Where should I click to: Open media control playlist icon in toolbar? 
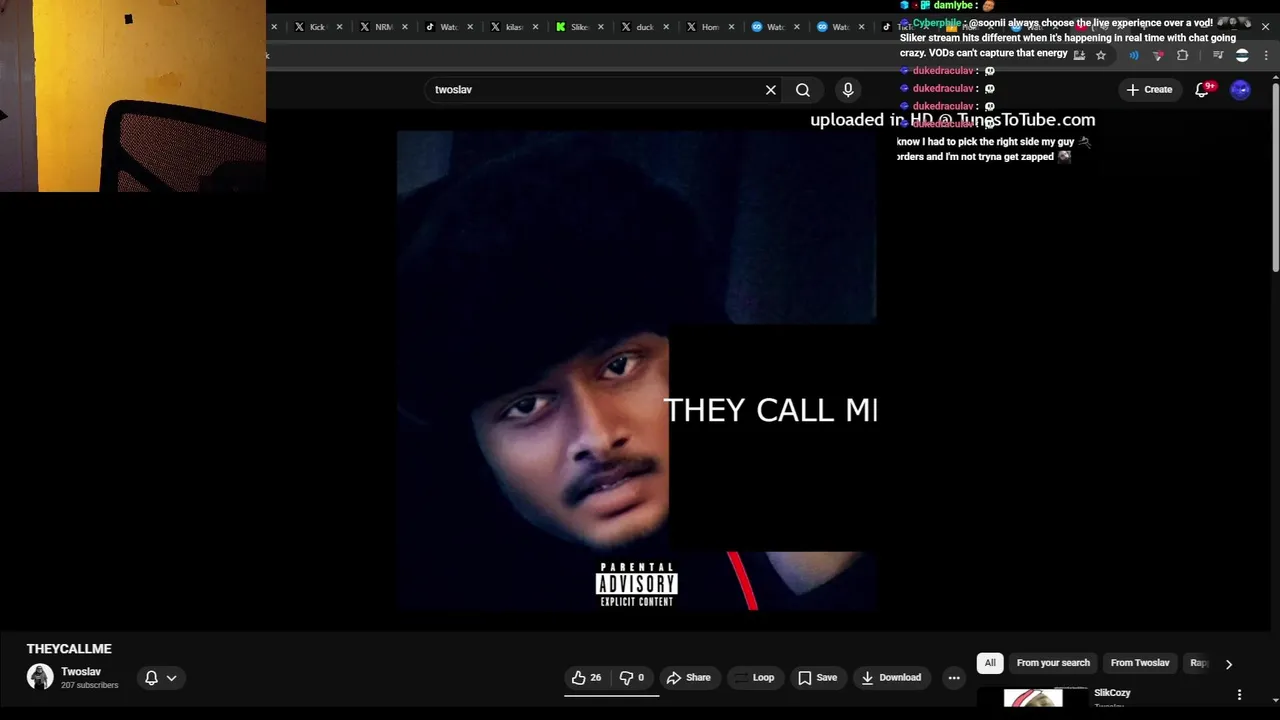click(1218, 56)
